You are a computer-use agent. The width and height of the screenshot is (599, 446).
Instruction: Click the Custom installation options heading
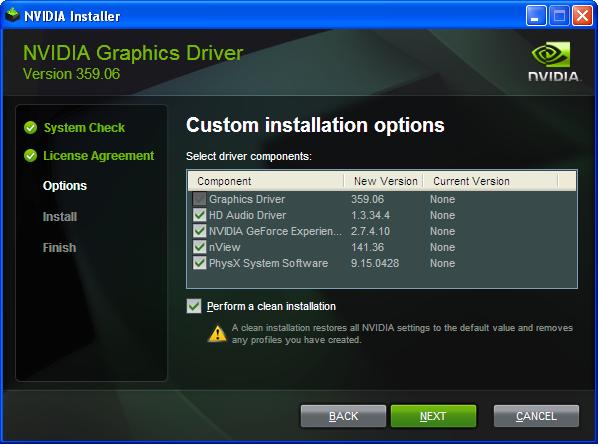(x=315, y=125)
